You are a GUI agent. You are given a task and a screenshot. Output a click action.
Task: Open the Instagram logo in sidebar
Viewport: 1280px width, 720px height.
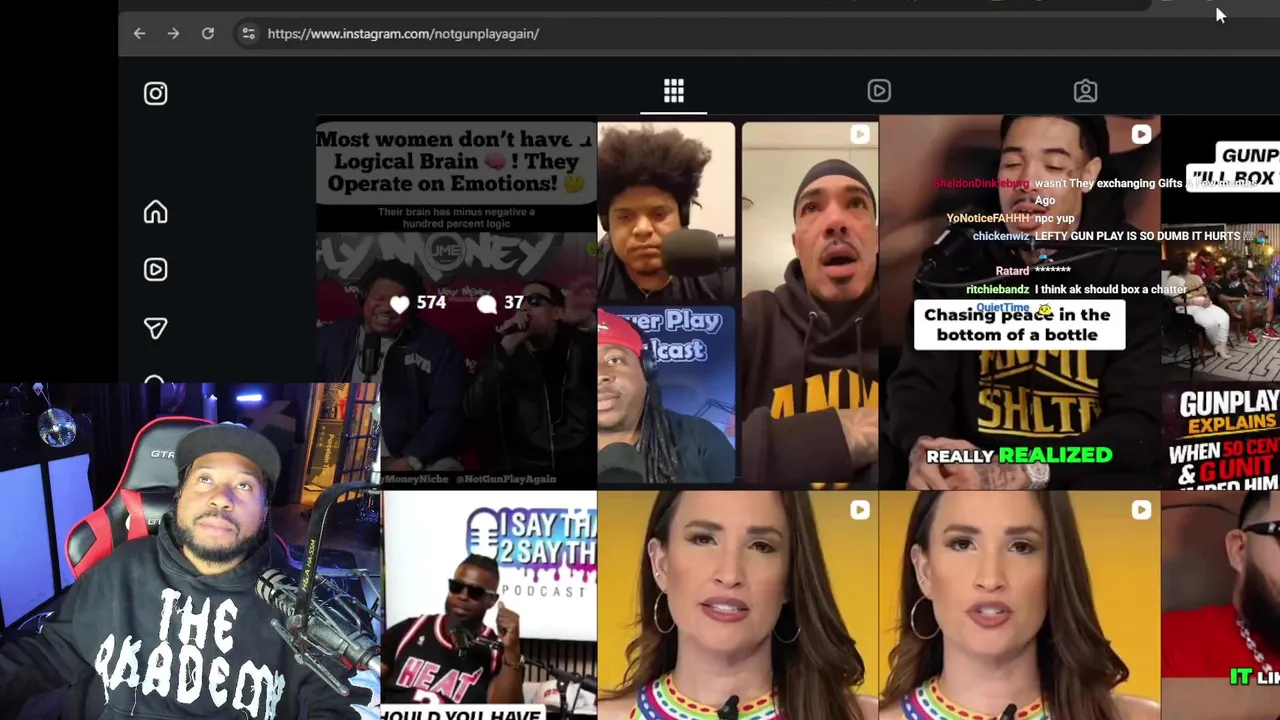coord(155,93)
